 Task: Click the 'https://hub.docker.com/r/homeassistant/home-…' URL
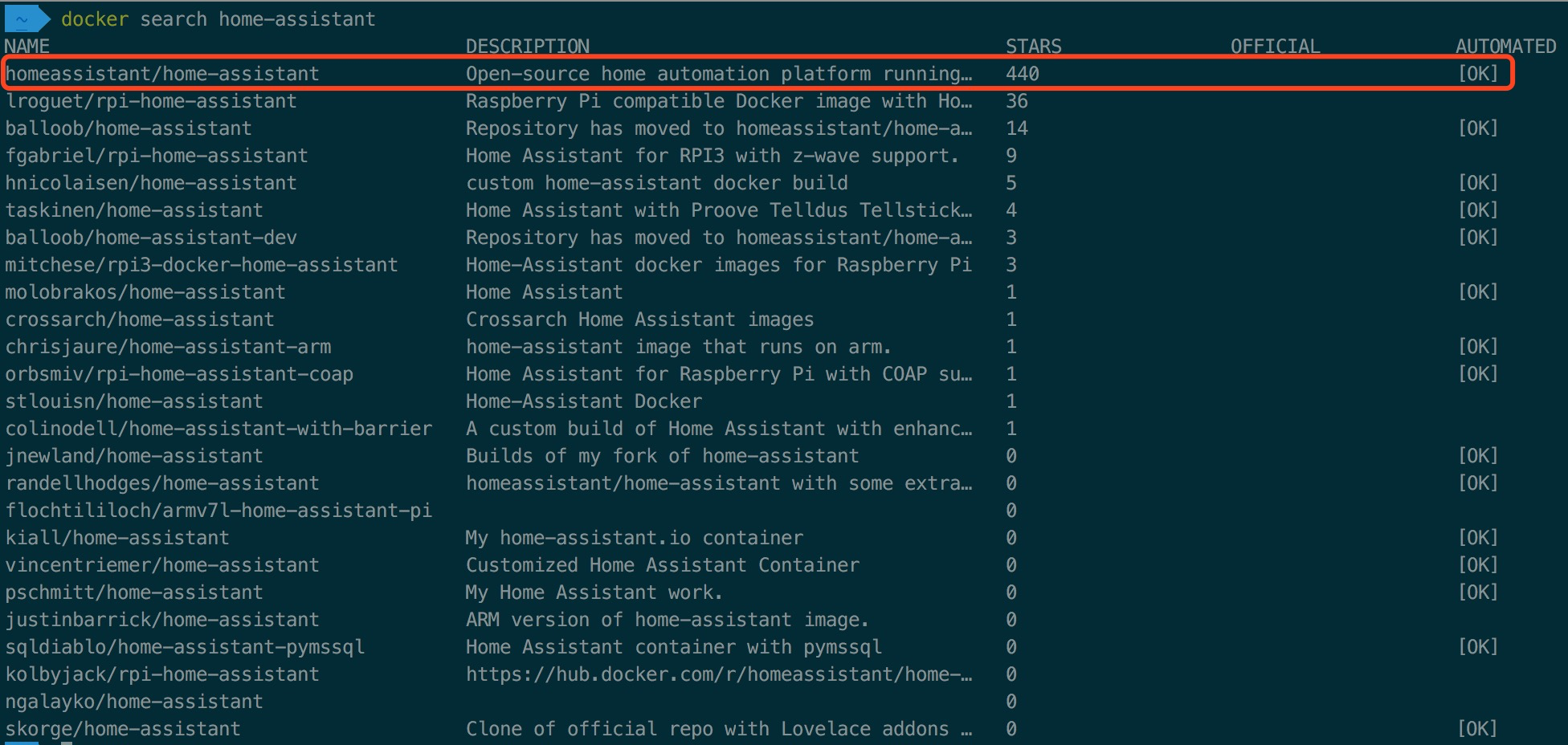(x=719, y=674)
